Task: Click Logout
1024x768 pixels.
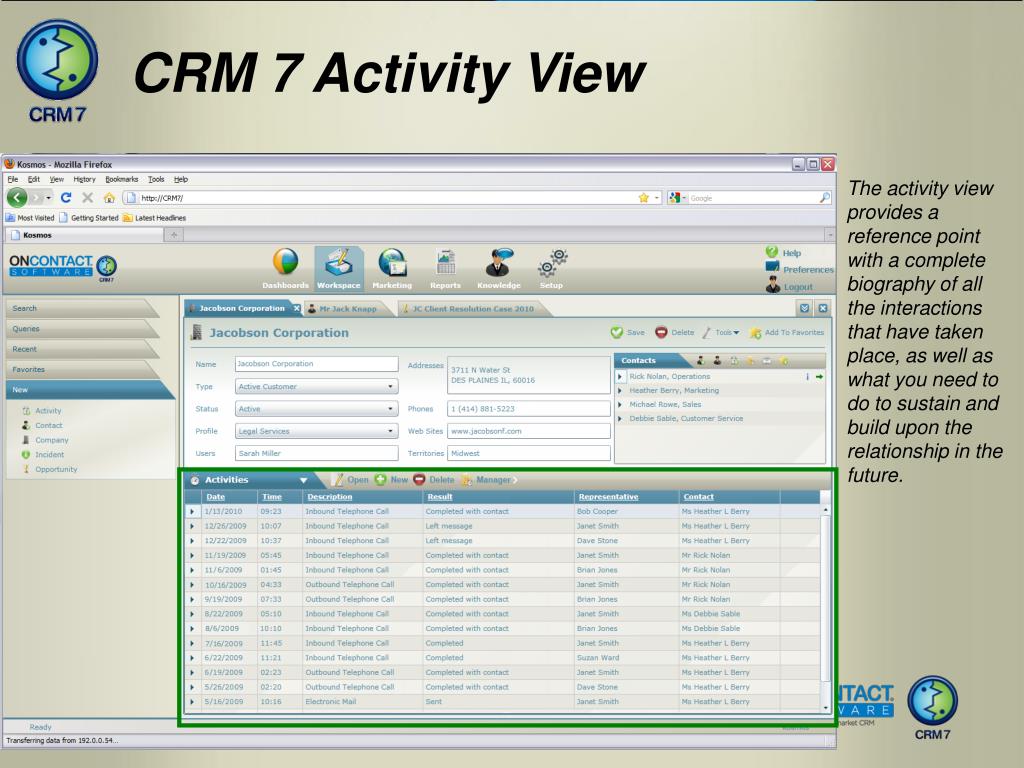Action: 790,286
